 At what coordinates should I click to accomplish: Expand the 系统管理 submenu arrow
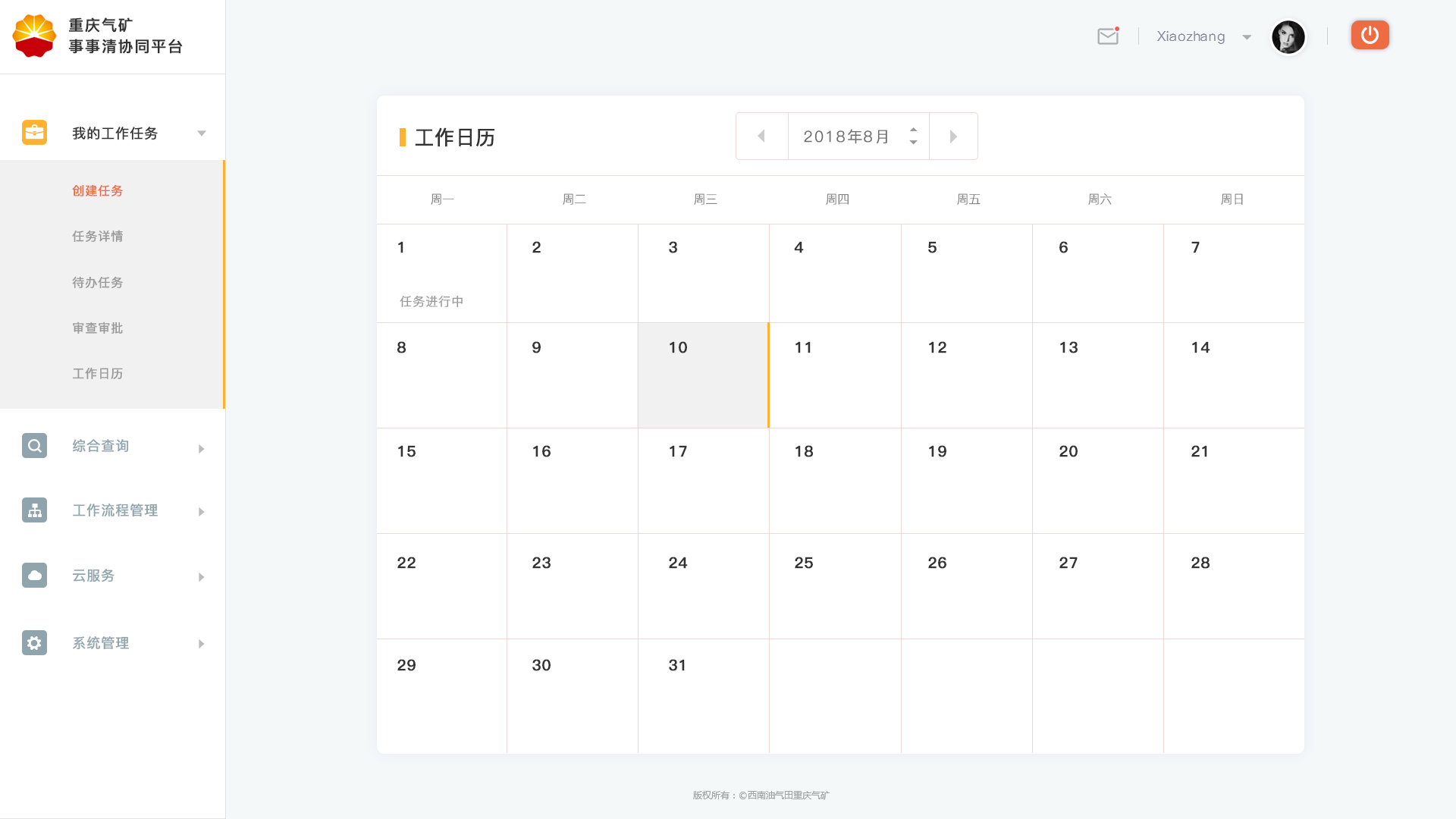(202, 644)
